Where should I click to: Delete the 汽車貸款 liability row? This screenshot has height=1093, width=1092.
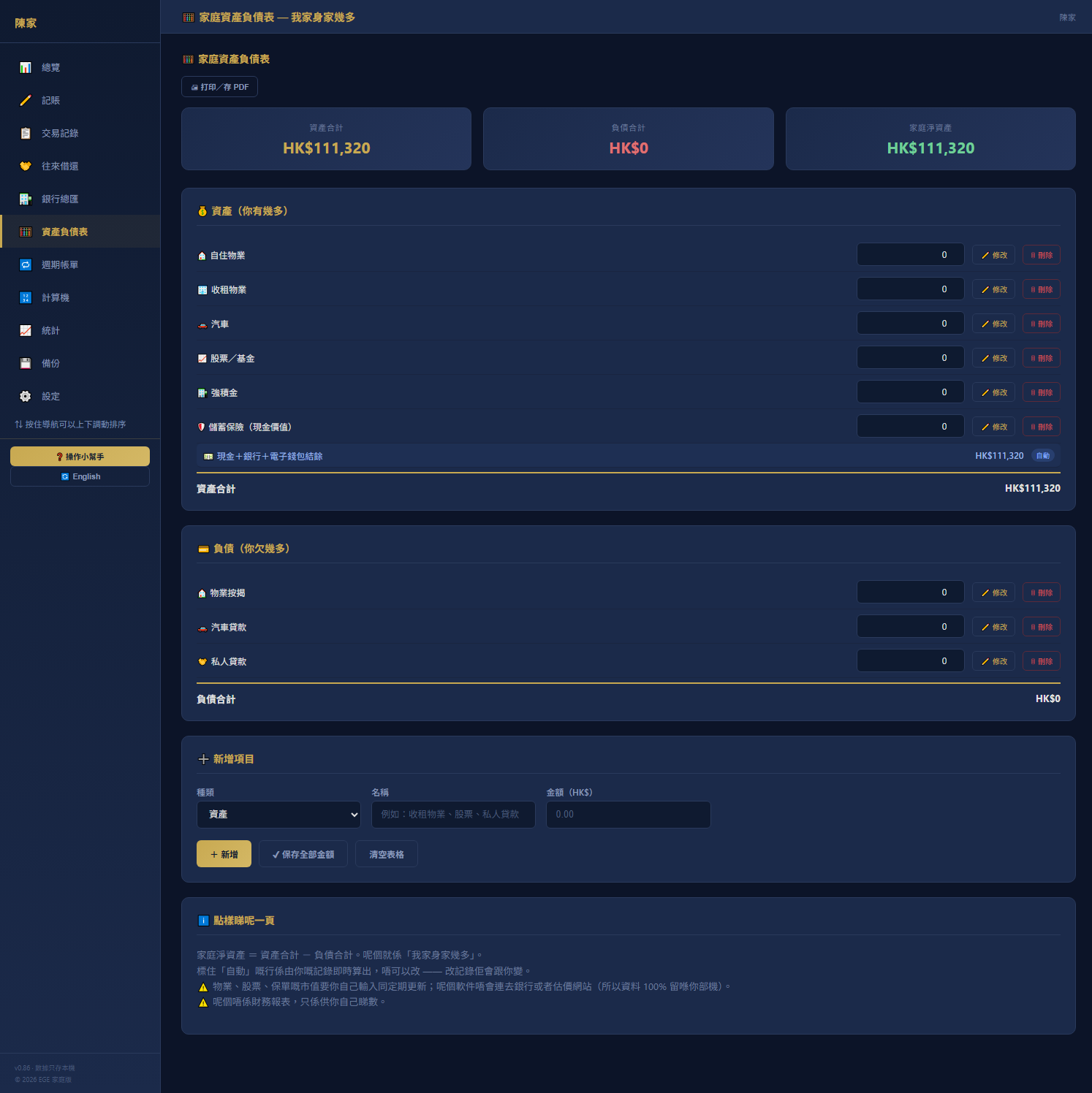(x=1042, y=627)
